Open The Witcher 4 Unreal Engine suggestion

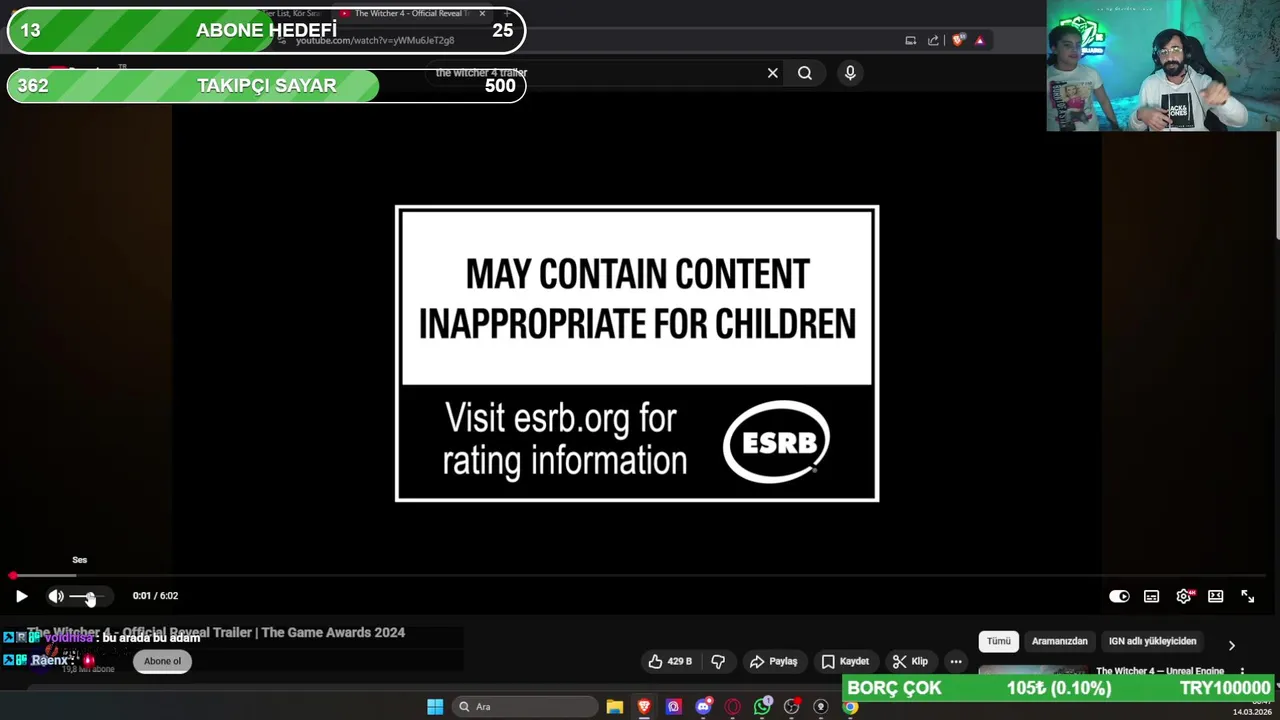1159,671
